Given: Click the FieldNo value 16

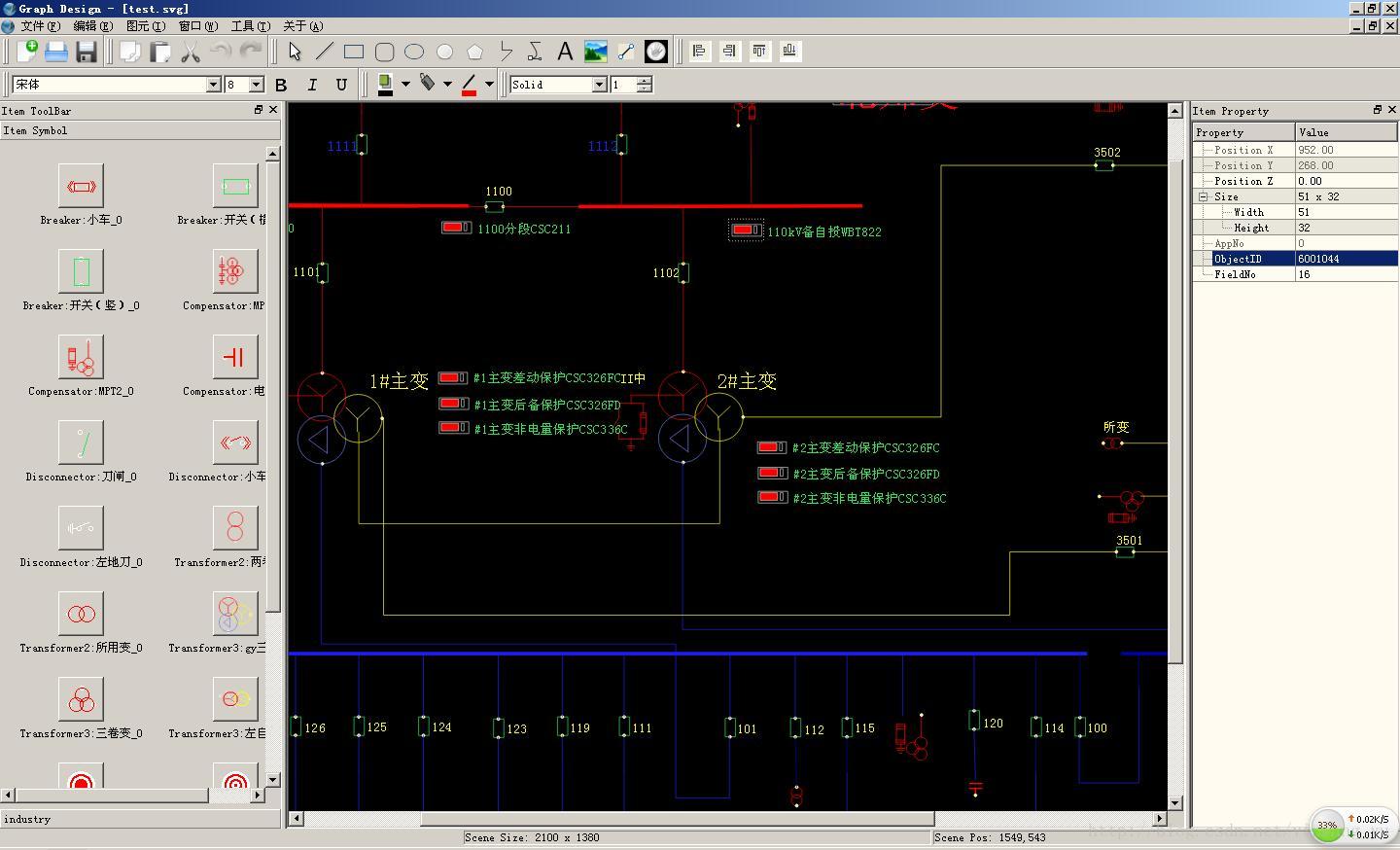Looking at the screenshot, I should (1347, 274).
